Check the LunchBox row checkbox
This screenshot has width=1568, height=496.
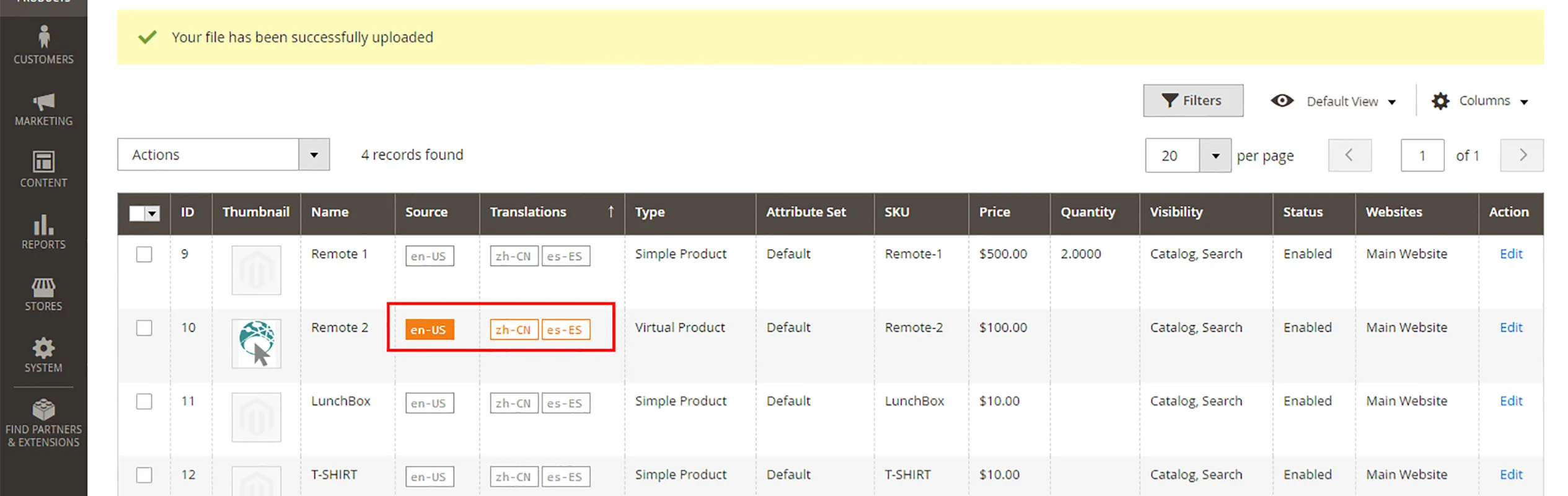[x=144, y=402]
